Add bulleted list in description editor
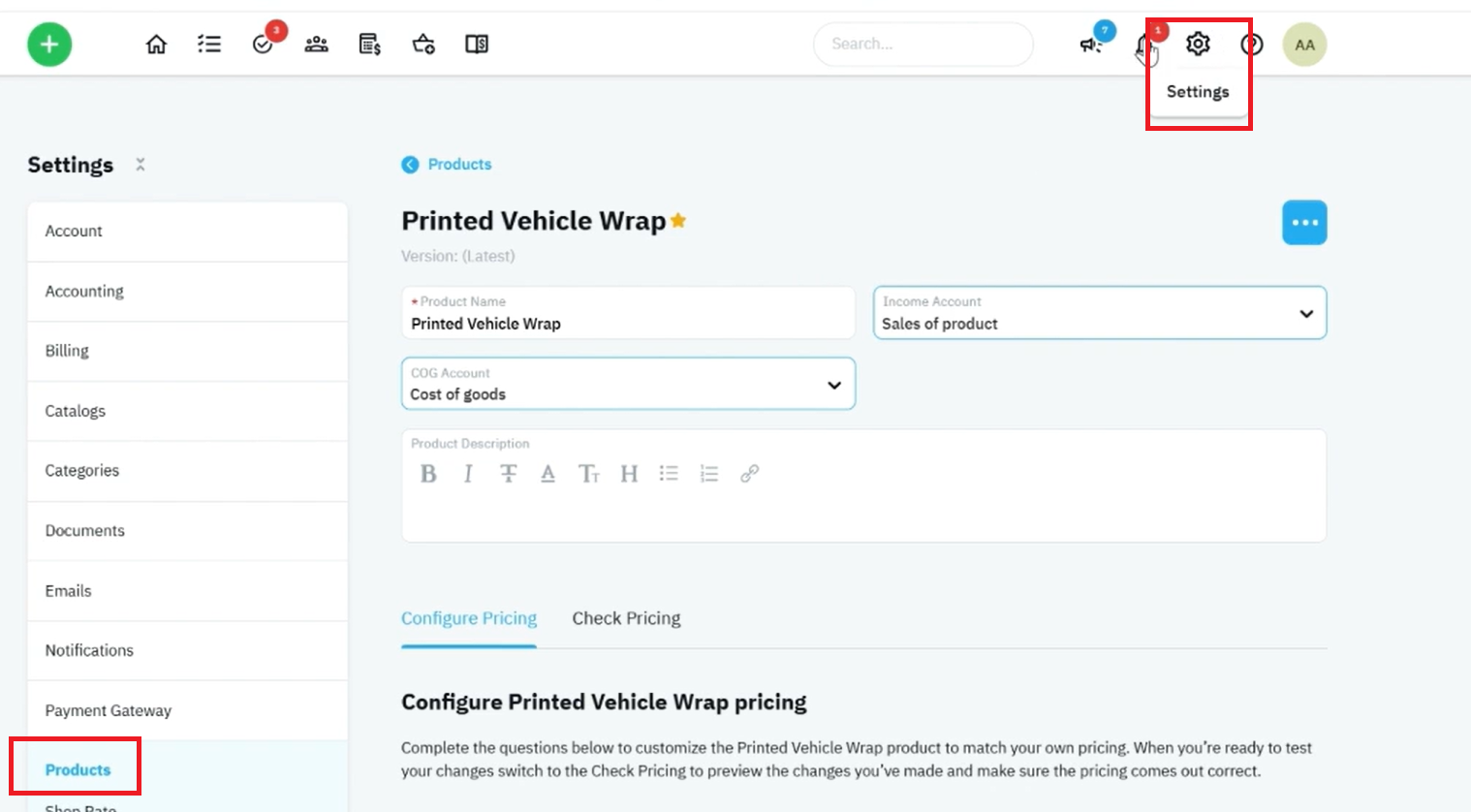The image size is (1471, 812). (669, 474)
